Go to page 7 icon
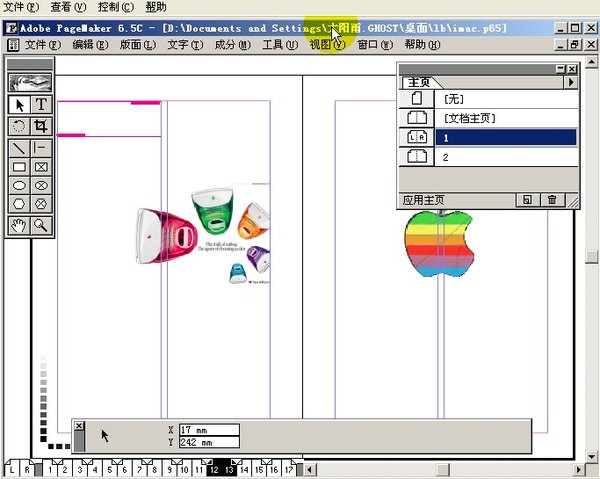Image resolution: width=600 pixels, height=479 pixels. coord(140,469)
